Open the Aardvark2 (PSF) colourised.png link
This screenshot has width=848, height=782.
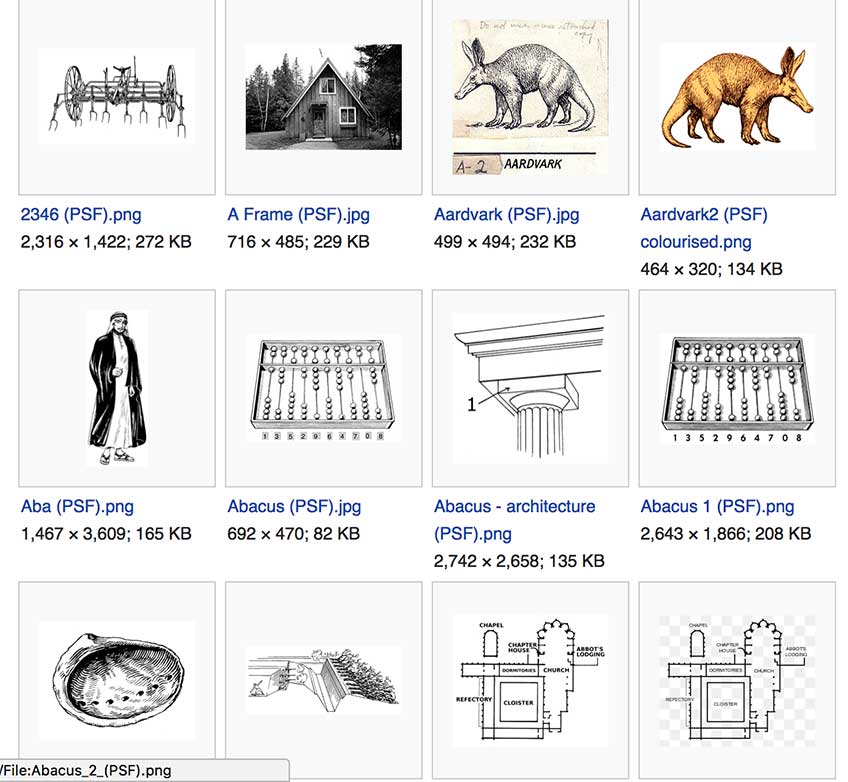(704, 228)
